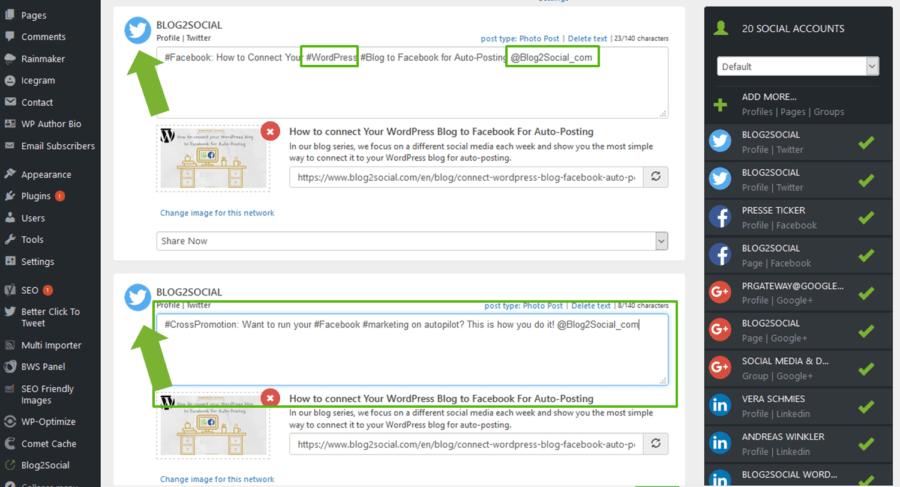
Task: Select PRGATEWAY Google+ account icon
Action: (x=720, y=293)
